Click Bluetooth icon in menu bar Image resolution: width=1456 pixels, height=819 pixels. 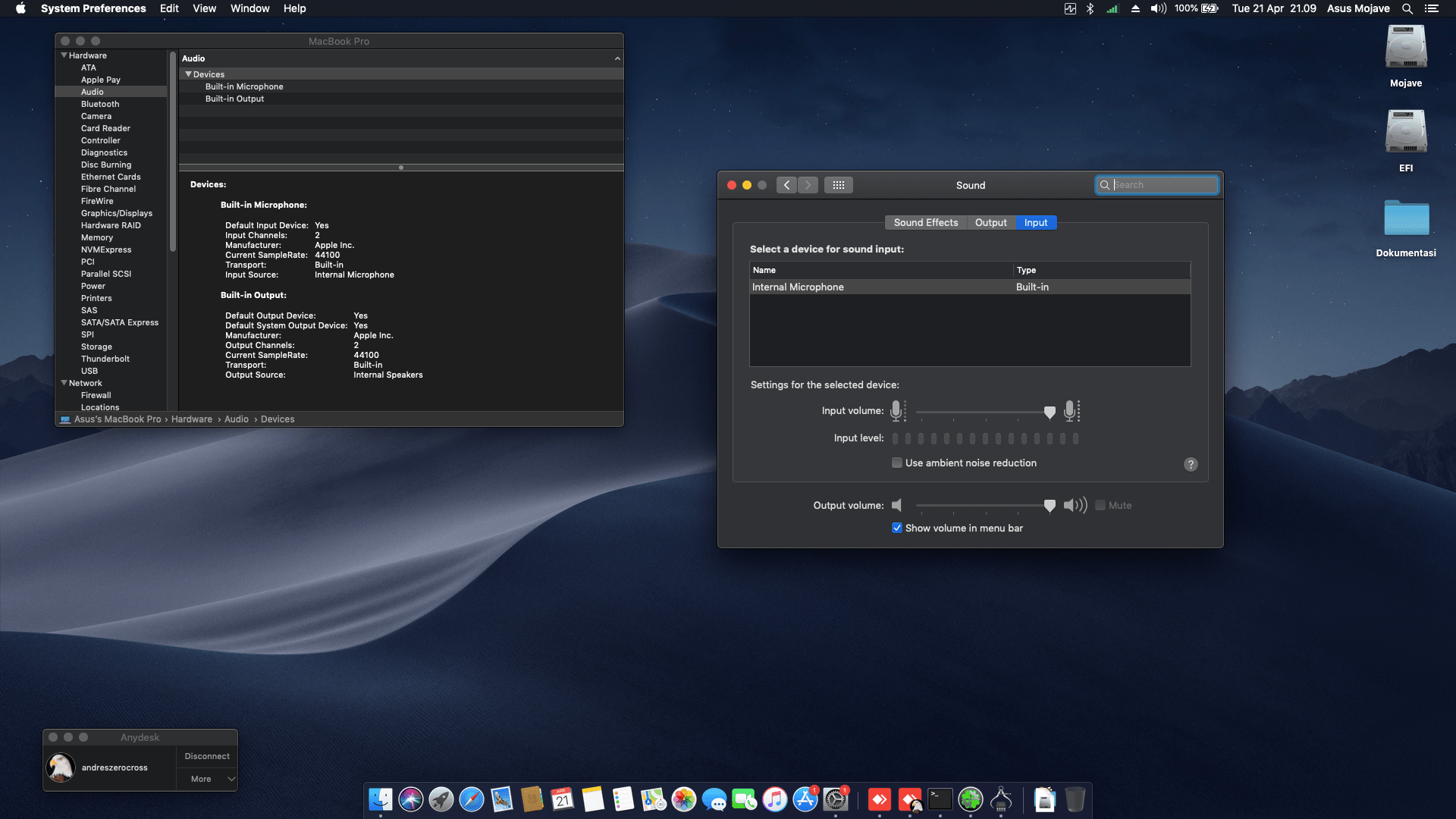[x=1090, y=8]
